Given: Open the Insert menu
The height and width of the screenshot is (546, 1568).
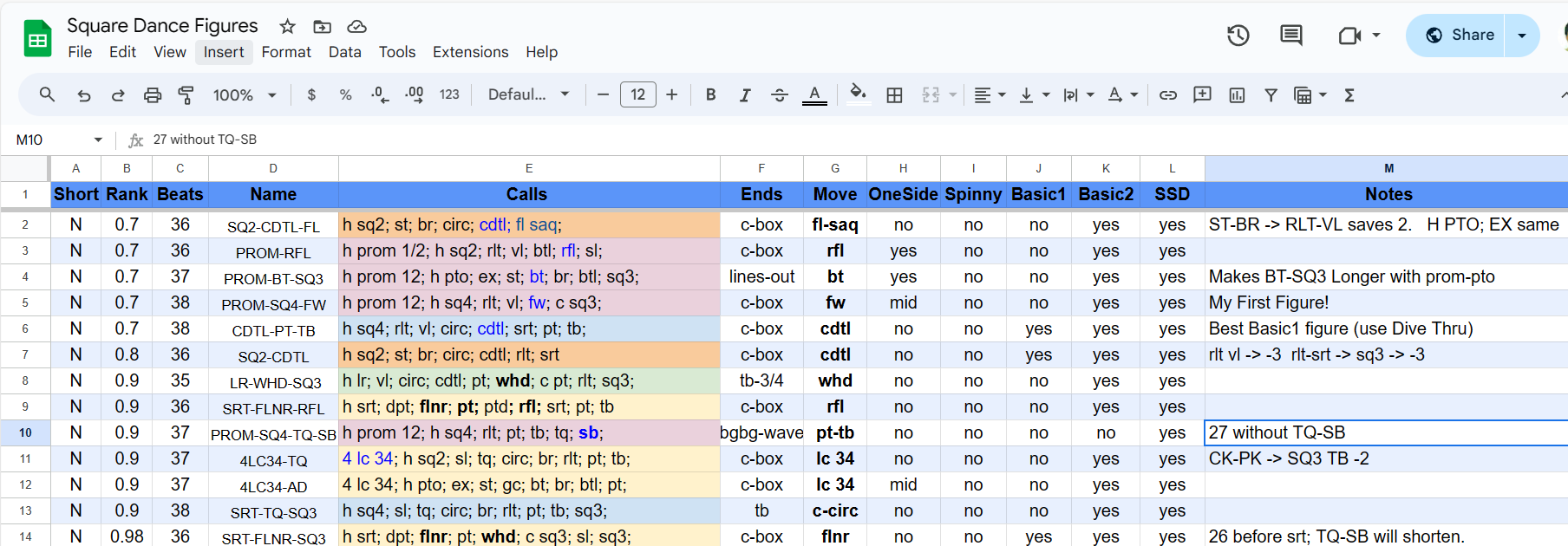Looking at the screenshot, I should pos(224,52).
